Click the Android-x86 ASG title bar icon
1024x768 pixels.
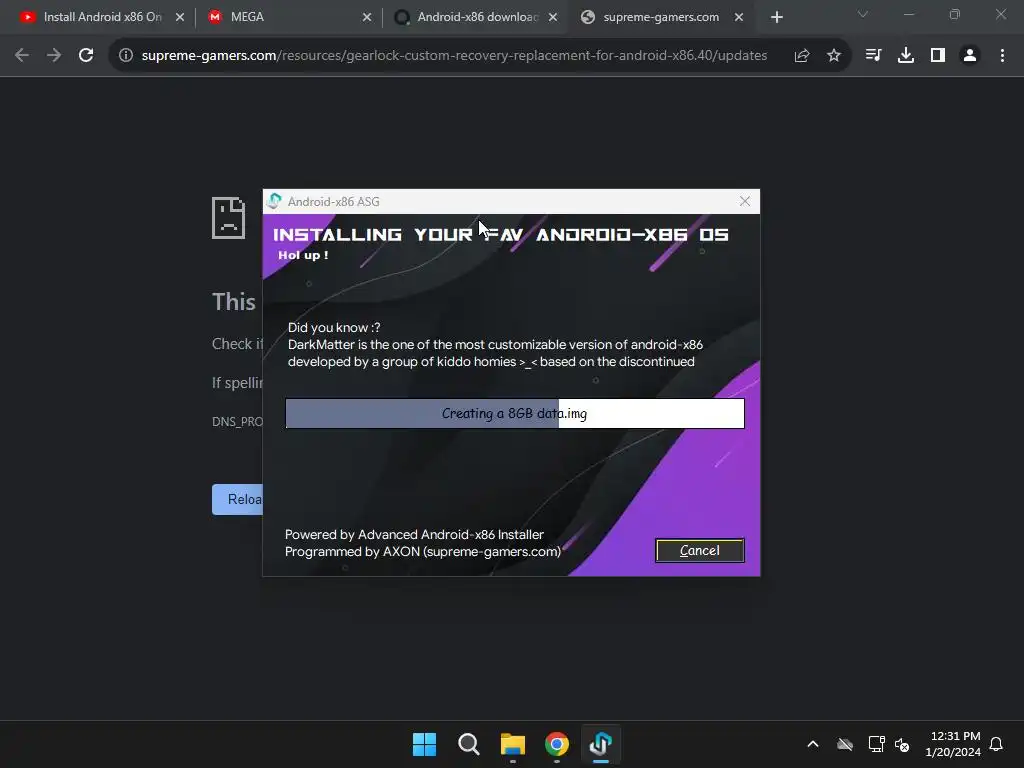(x=274, y=201)
